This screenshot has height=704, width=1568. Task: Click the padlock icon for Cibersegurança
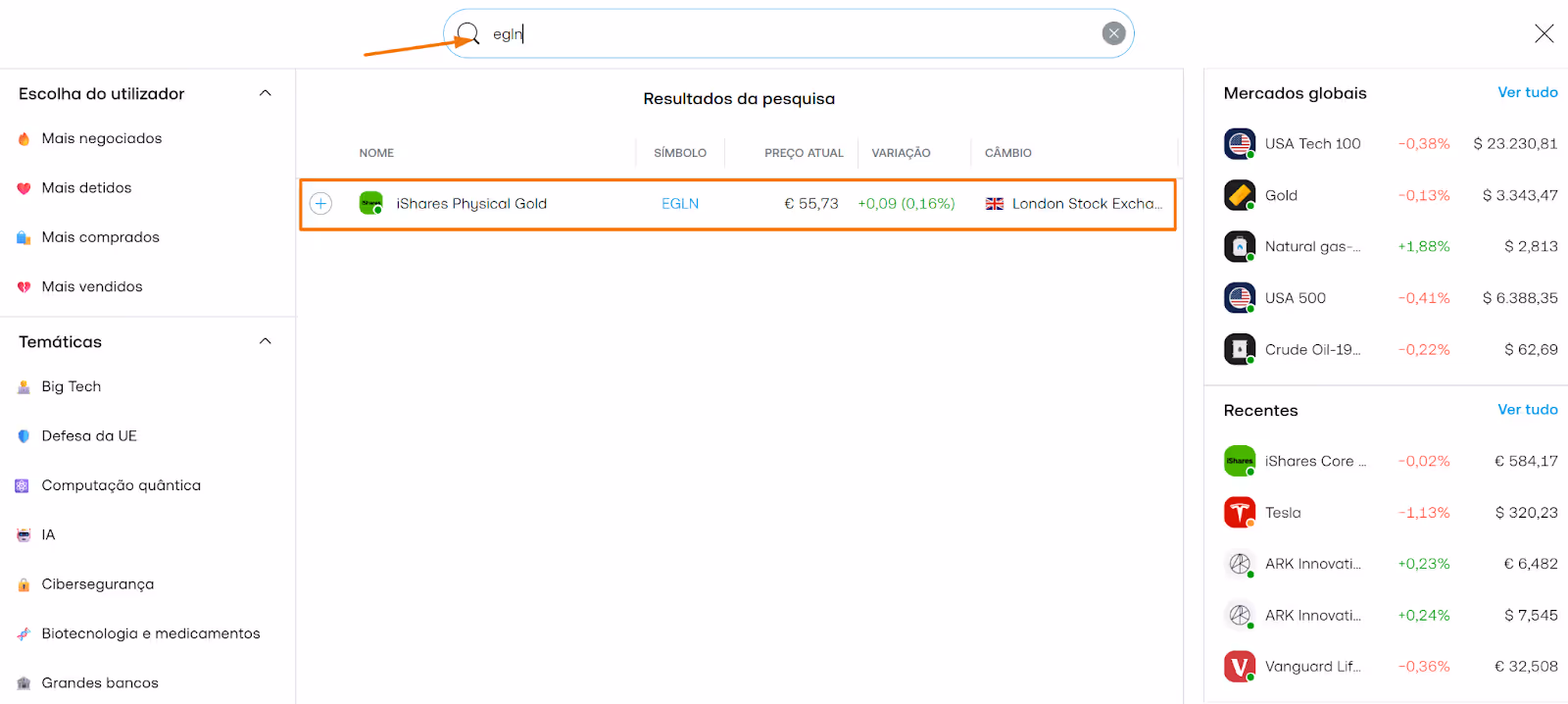click(24, 584)
